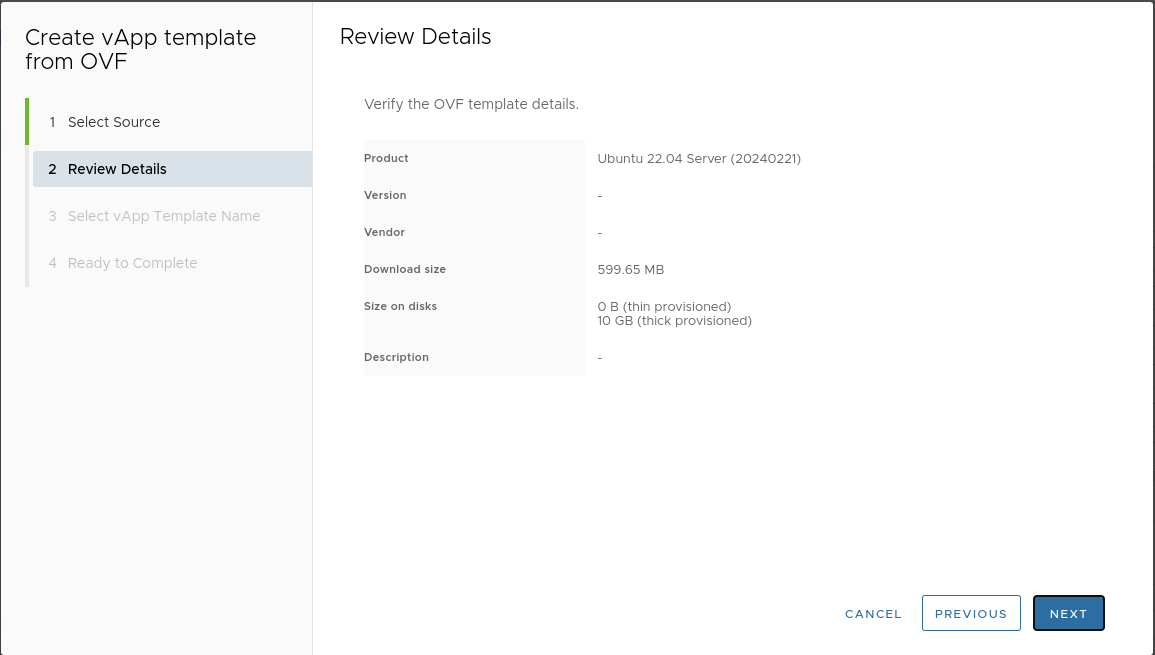Click the Vendor row label
This screenshot has height=655, width=1155.
click(x=384, y=232)
